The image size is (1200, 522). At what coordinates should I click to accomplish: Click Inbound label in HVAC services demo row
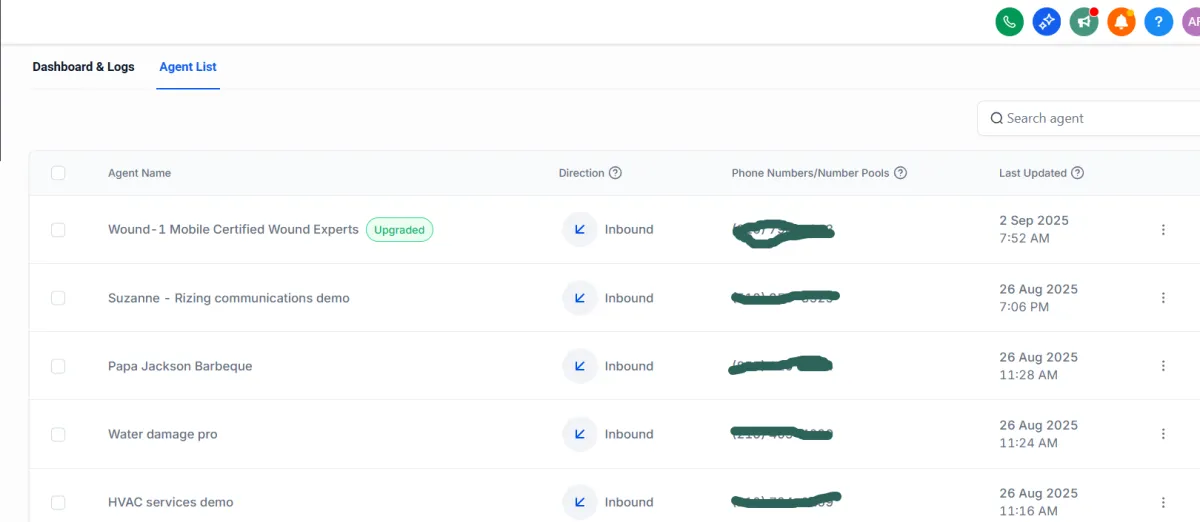pos(629,502)
